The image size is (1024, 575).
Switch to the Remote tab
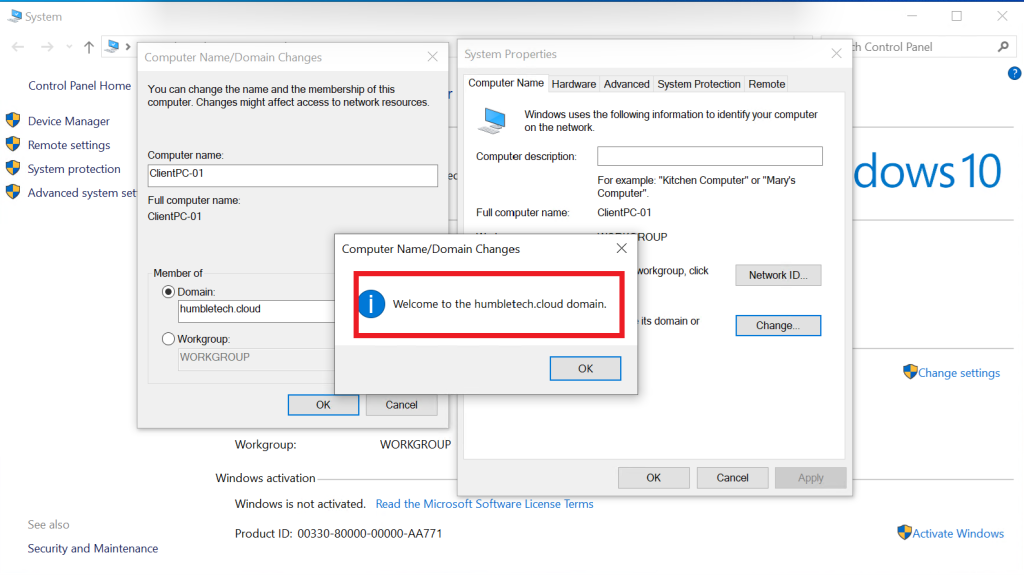click(x=767, y=84)
